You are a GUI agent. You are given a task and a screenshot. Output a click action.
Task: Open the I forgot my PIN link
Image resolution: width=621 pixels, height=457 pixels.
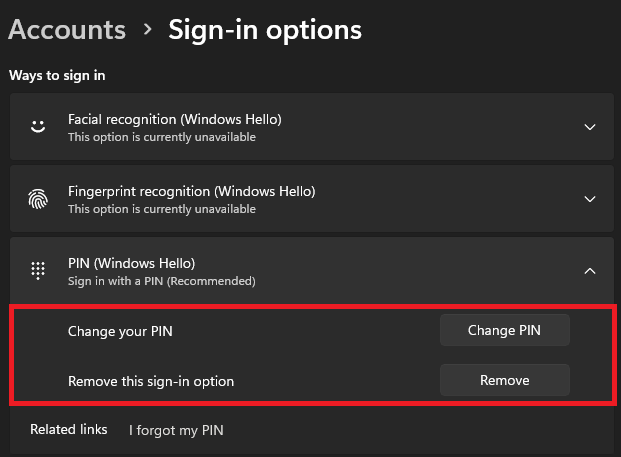point(176,431)
